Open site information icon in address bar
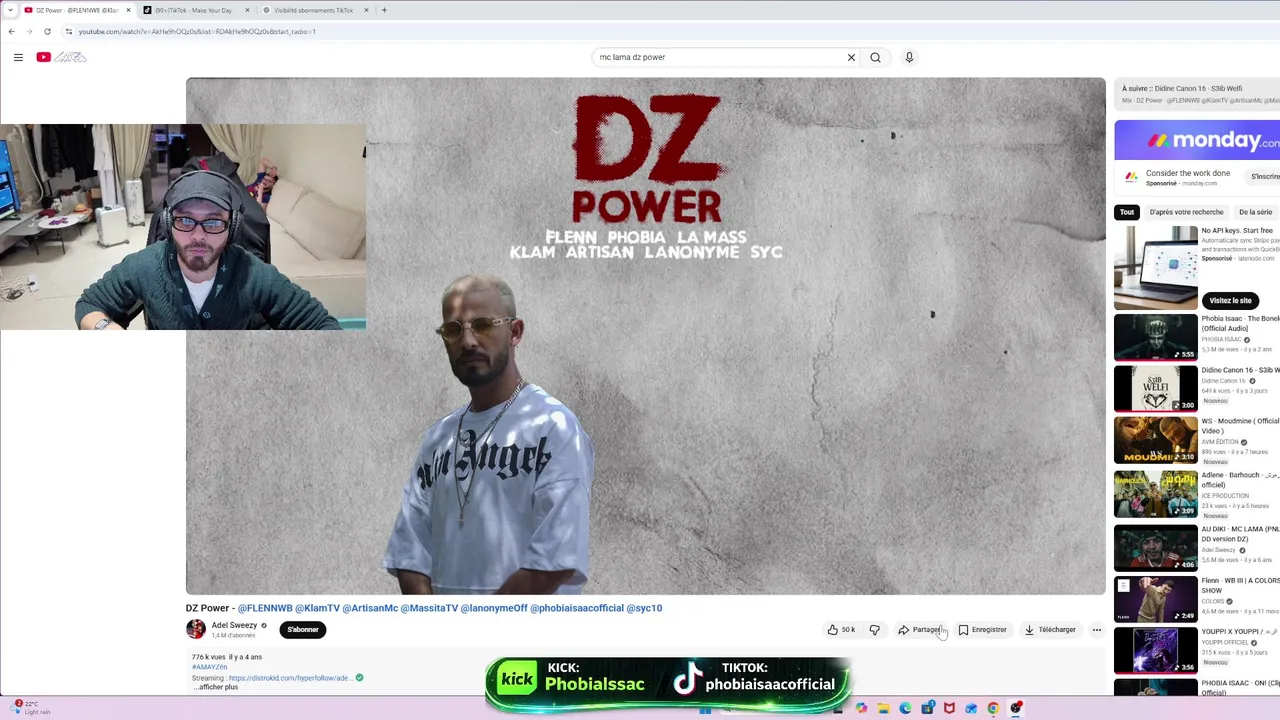 tap(68, 31)
